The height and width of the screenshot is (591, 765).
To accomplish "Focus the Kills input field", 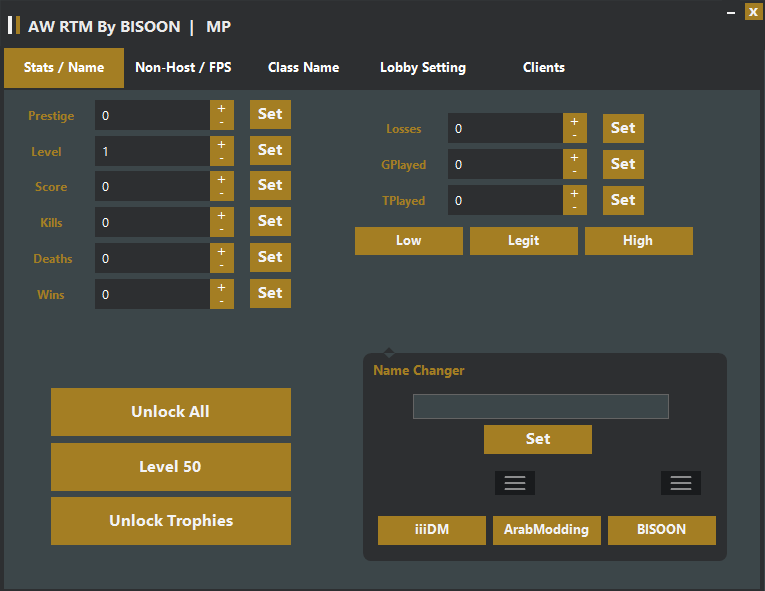I will point(152,223).
